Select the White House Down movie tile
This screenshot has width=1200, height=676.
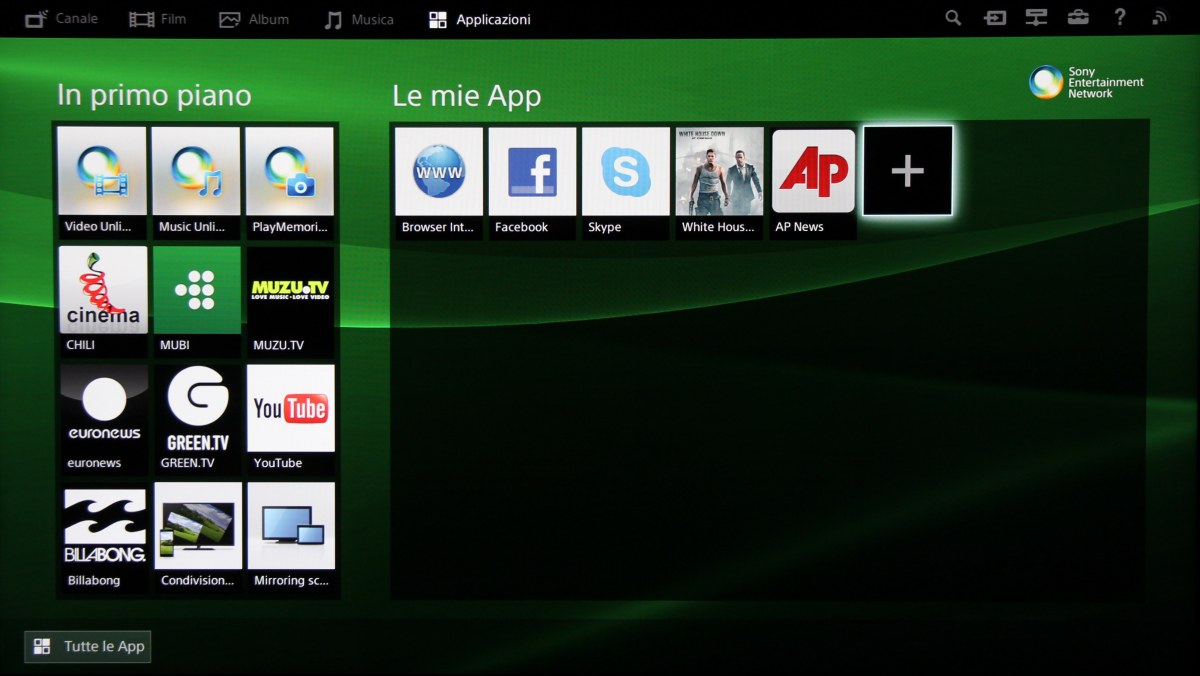(720, 183)
